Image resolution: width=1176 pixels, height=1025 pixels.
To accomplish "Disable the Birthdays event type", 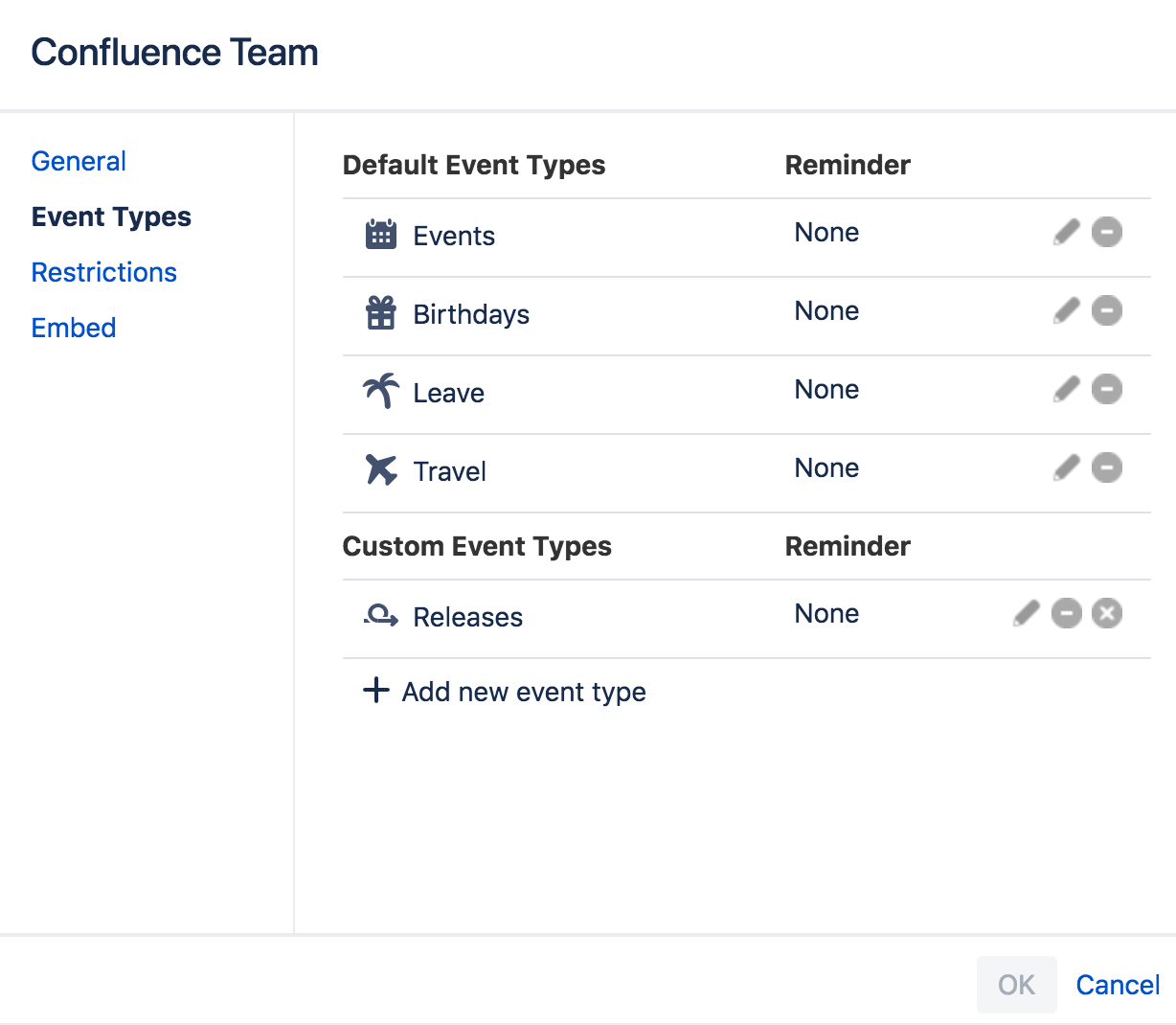I will click(1106, 311).
